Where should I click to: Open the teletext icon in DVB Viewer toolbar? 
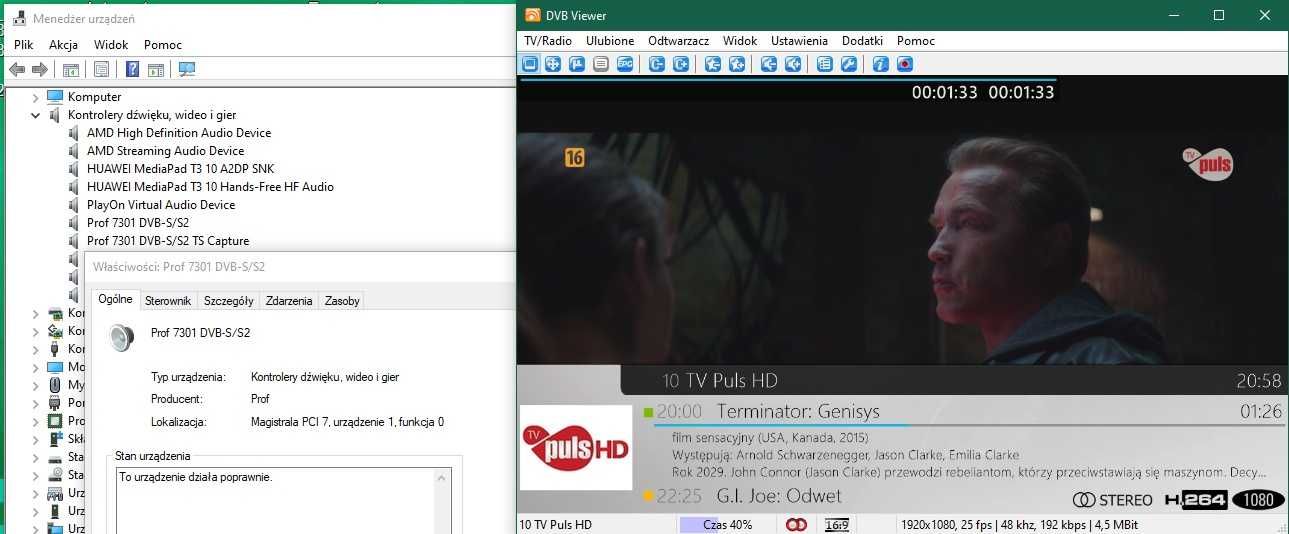577,64
